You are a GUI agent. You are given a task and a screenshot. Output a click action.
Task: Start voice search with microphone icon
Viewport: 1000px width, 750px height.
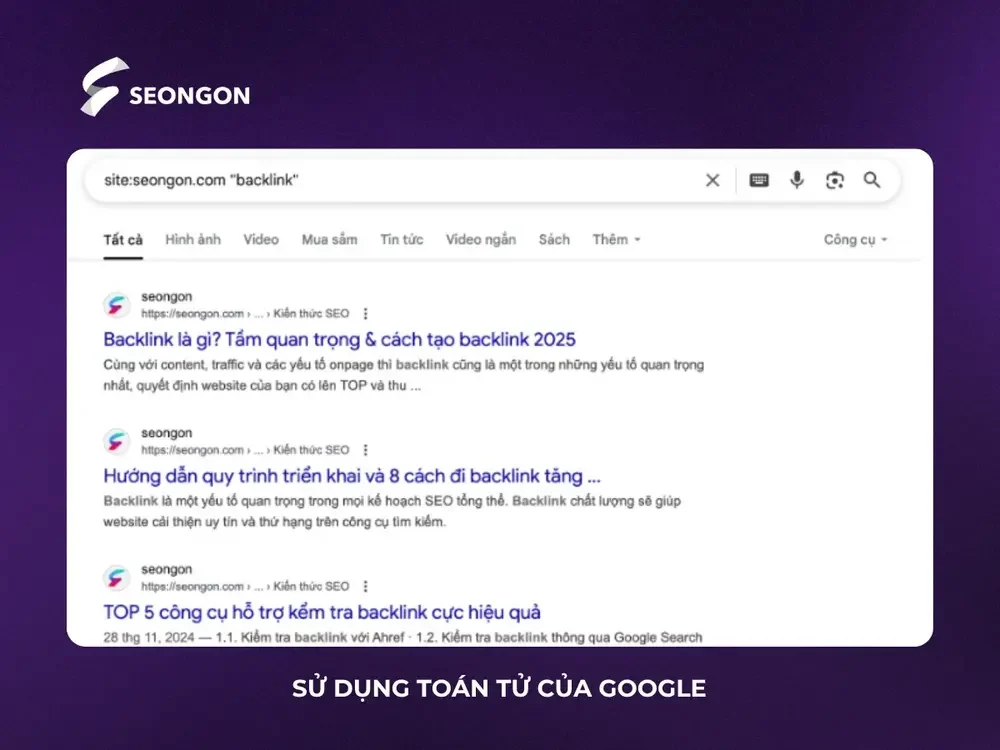797,180
